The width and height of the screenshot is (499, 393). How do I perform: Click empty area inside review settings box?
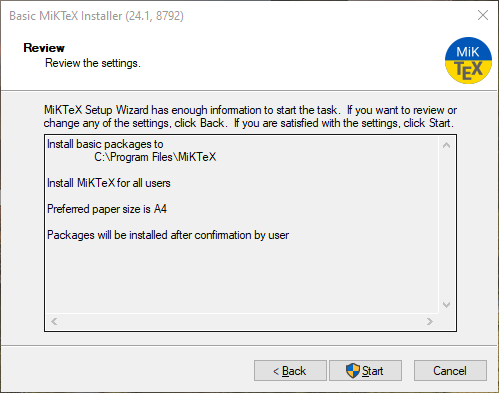point(242,277)
